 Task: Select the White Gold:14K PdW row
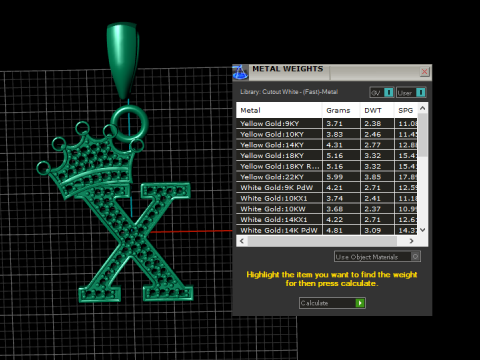pos(327,230)
